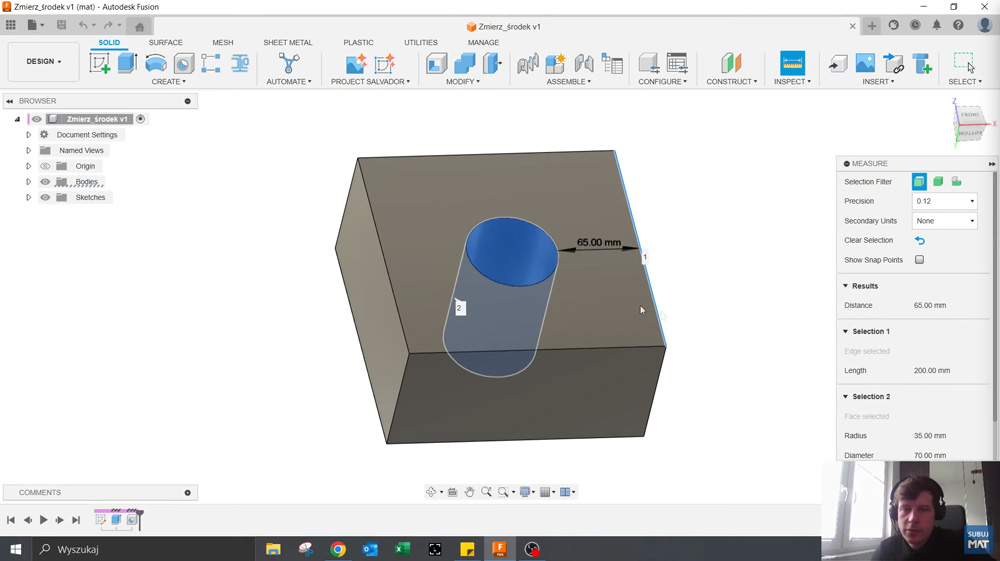
Task: Enable the Show Snap Points checkbox
Action: [919, 260]
